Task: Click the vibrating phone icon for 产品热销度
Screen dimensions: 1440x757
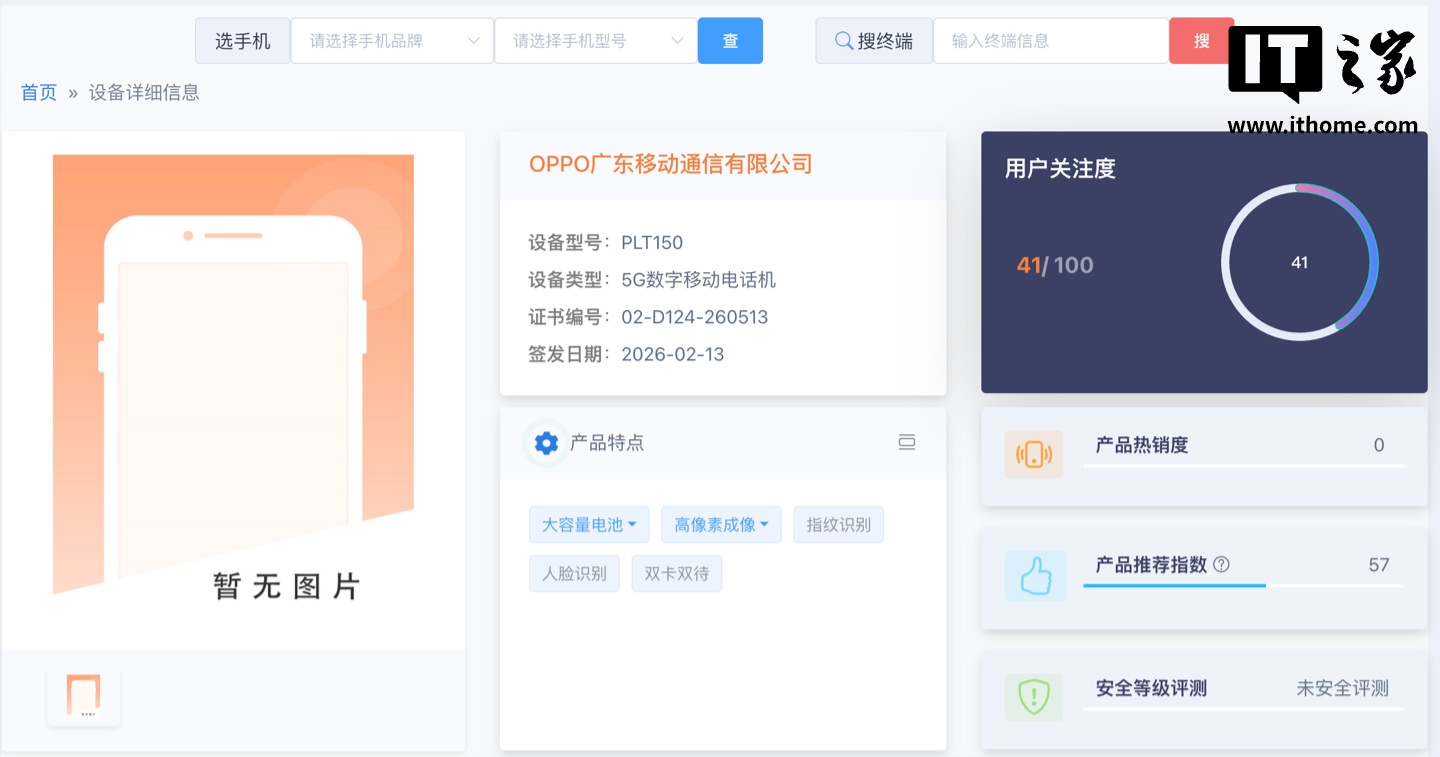Action: [1034, 455]
